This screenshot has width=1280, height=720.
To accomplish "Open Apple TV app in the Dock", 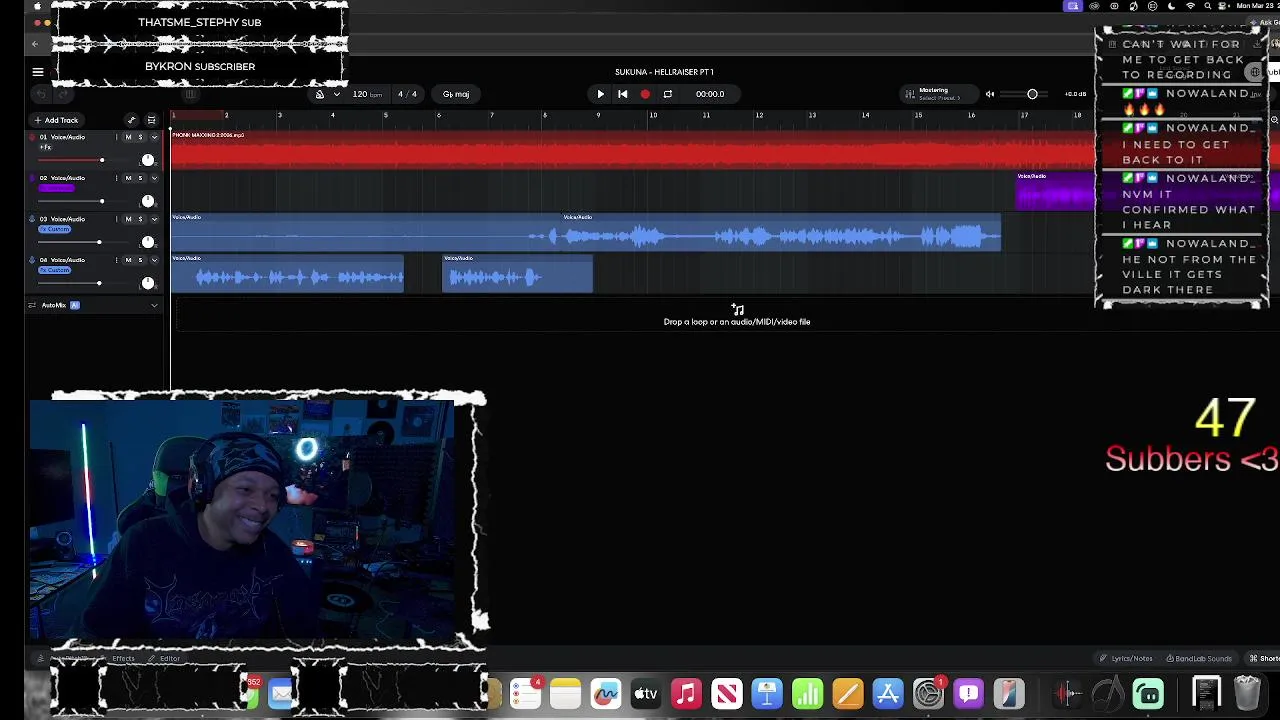I will click(646, 693).
